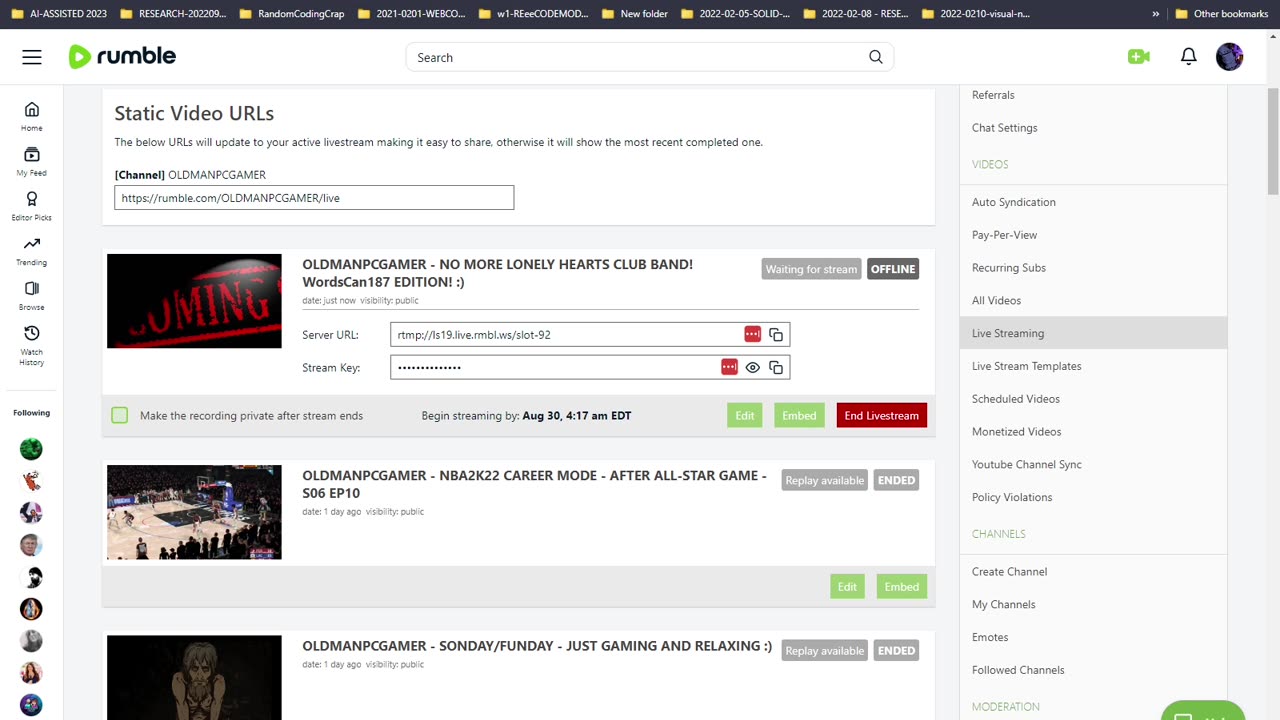Open the NO MORE LONELY HEARTS stream title
This screenshot has width=1280, height=720.
tap(497, 273)
